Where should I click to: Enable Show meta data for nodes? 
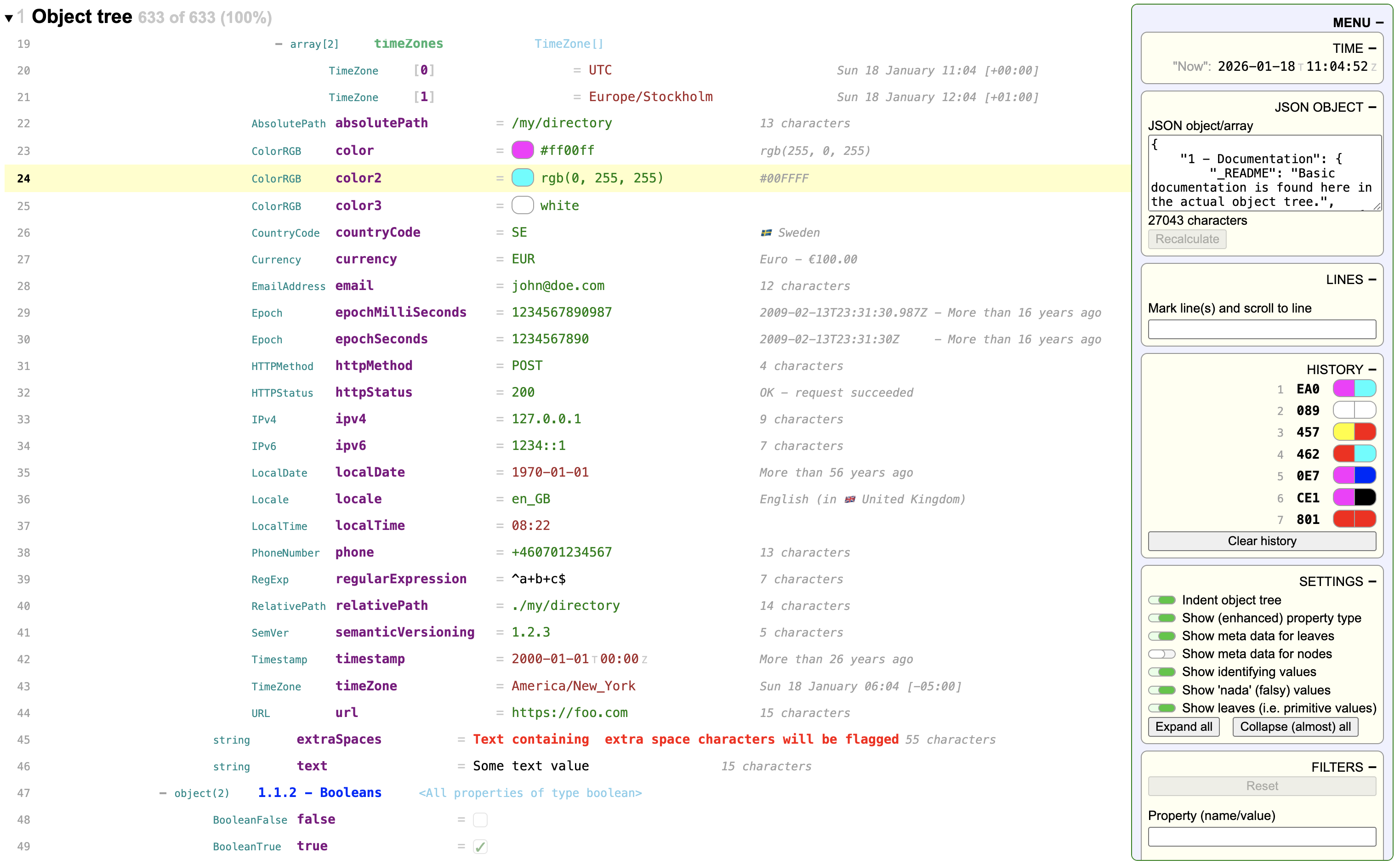pyautogui.click(x=1162, y=654)
